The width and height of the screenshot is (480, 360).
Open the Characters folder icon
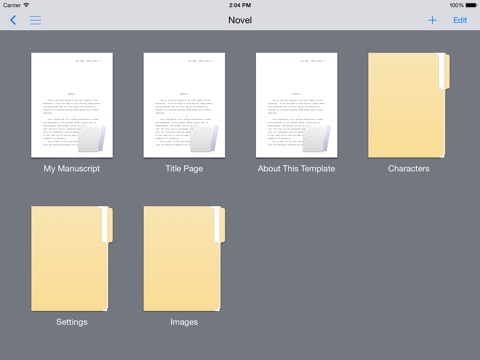[x=409, y=105]
